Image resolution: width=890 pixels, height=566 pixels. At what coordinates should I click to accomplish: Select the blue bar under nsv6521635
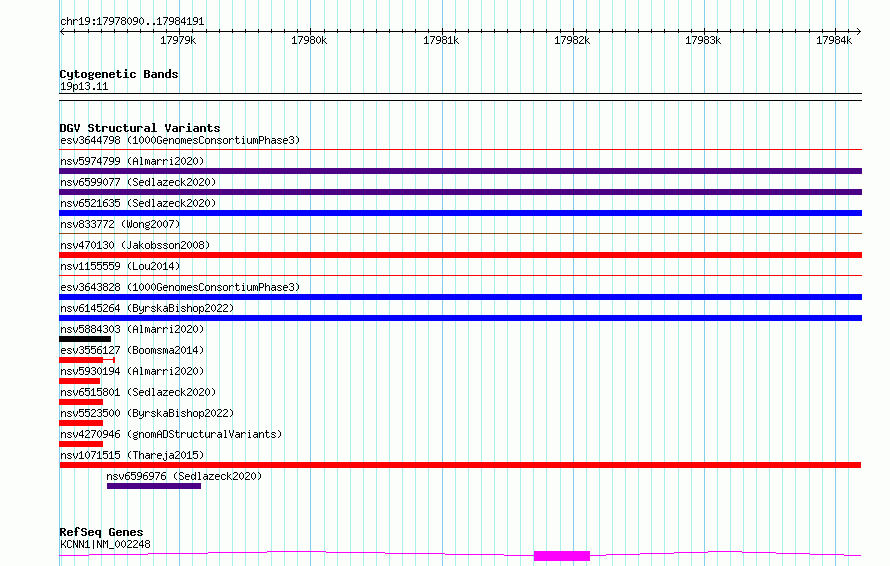(460, 213)
